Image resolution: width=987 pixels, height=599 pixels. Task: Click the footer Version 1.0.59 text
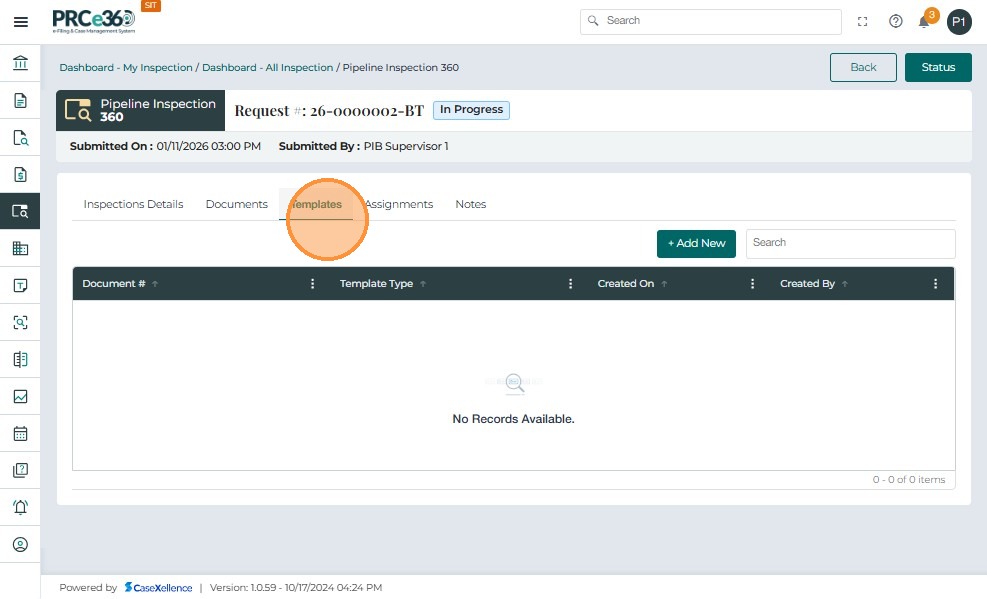(296, 587)
